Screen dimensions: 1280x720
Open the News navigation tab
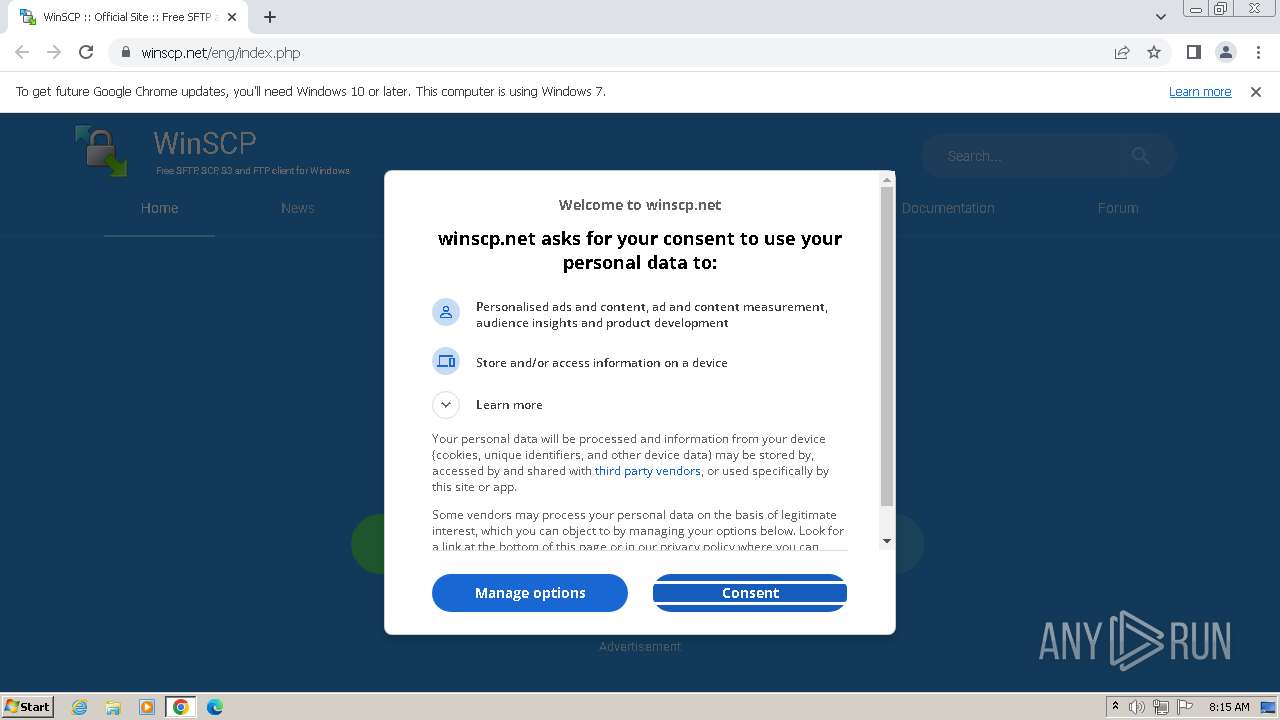(298, 208)
